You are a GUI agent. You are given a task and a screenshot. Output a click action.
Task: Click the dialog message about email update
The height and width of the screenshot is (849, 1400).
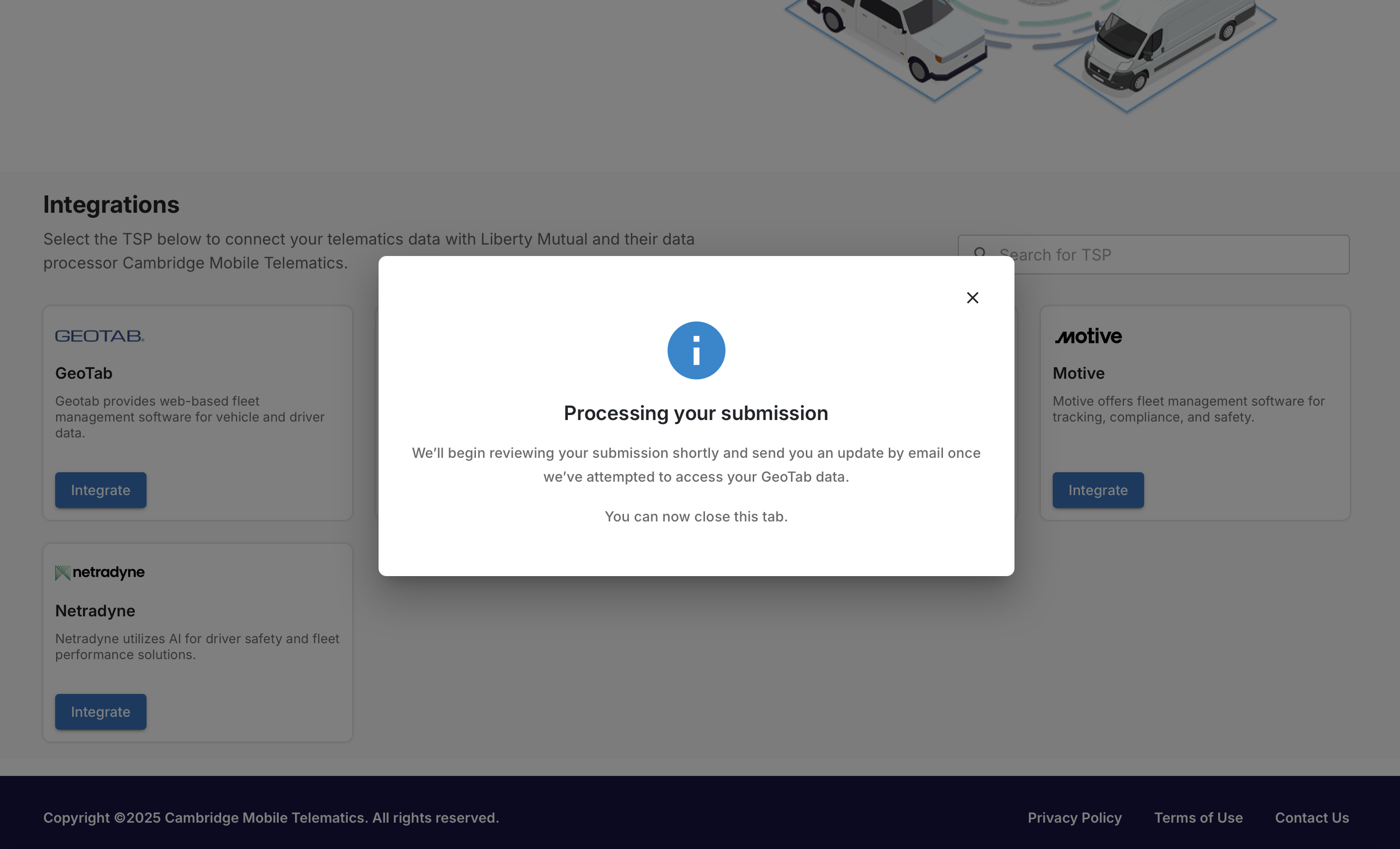coord(696,465)
